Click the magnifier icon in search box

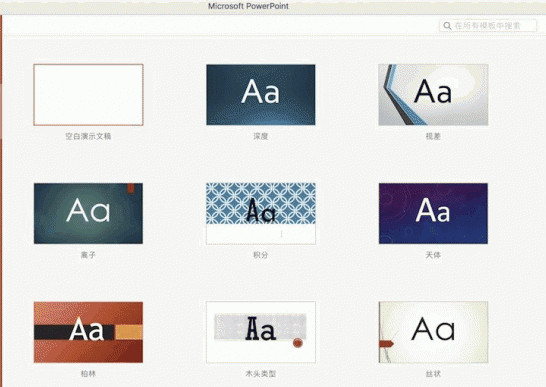(x=447, y=26)
